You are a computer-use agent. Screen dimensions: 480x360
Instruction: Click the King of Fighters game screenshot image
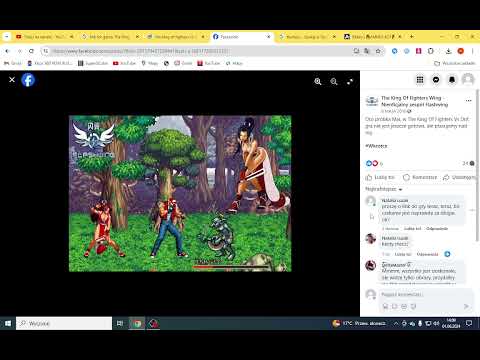[180, 193]
